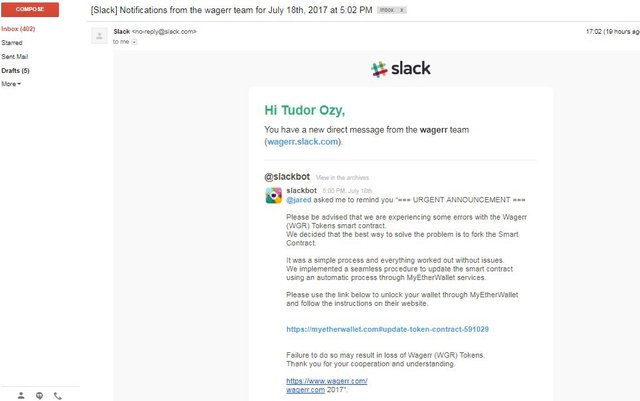Open Drafts (5) folder
Viewport: 640px width, 401px height.
point(15,70)
